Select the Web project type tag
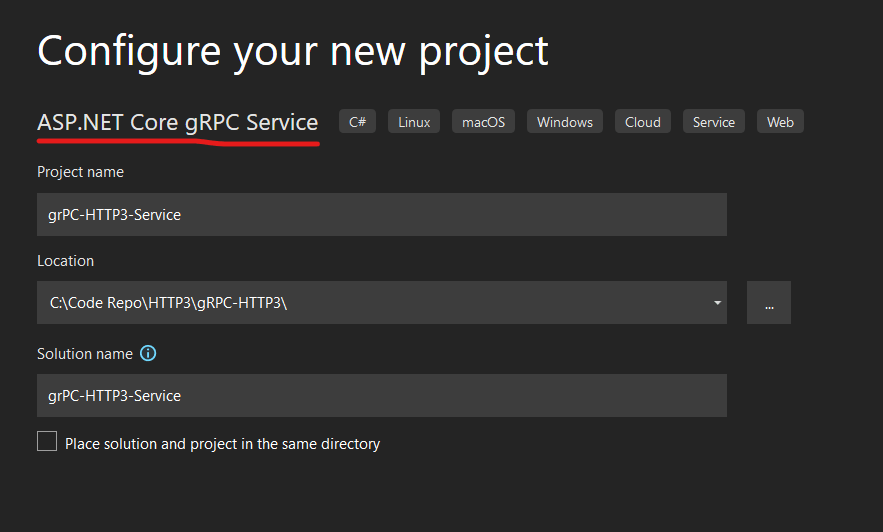Screen dimensions: 883x532 tap(780, 122)
